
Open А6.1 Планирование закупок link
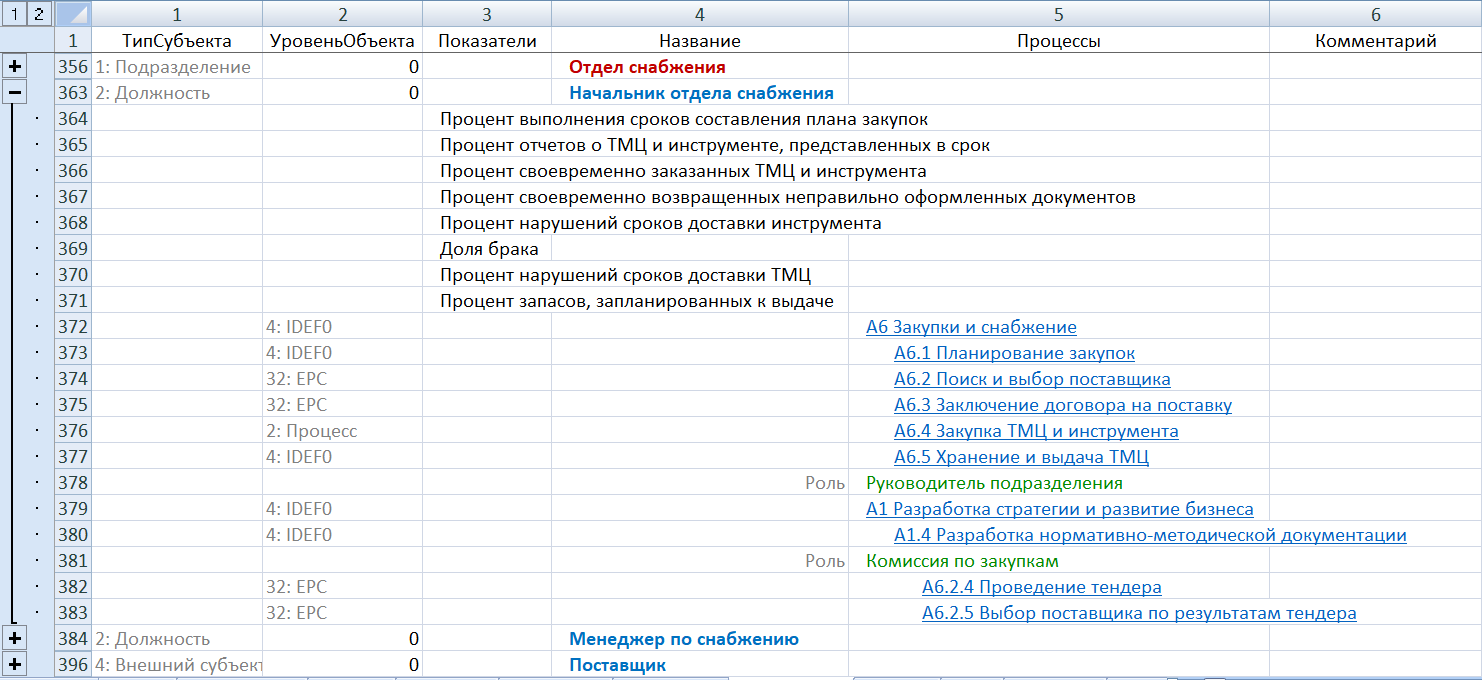1014,353
